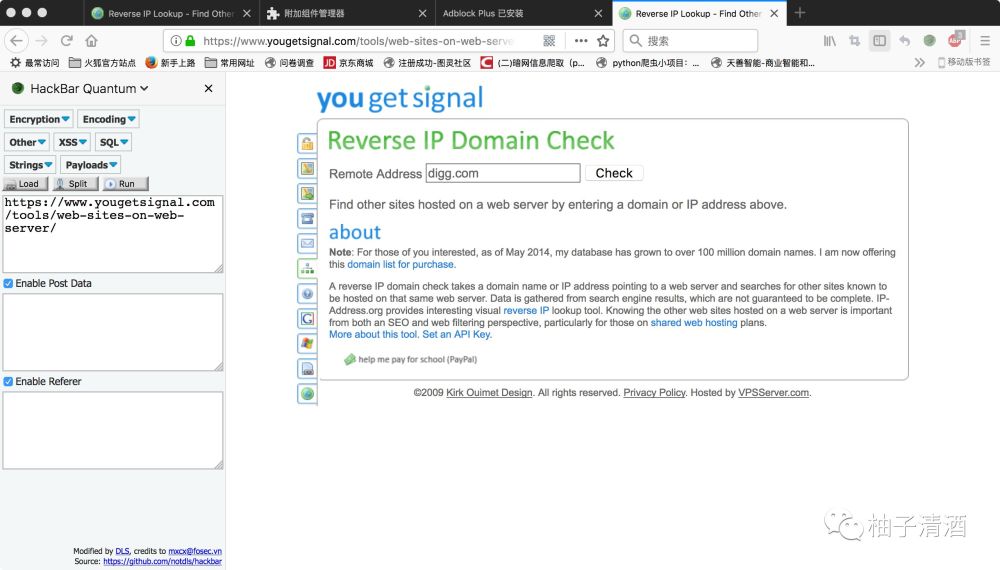Open the shared web hosting link

tap(693, 323)
